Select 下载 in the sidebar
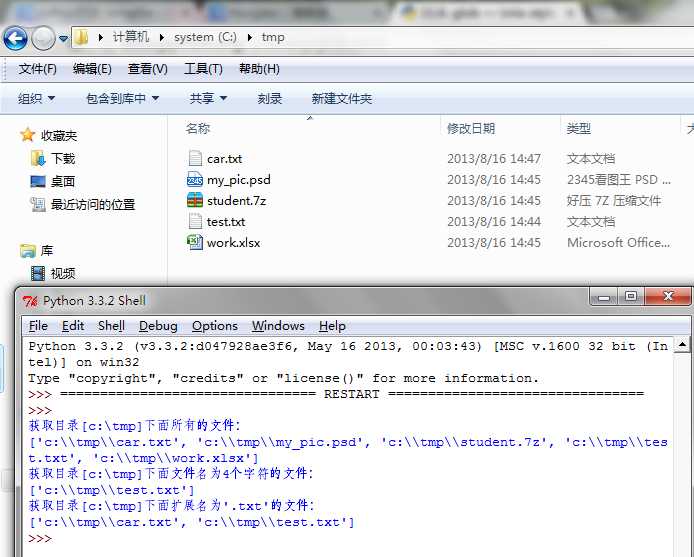Screen dimensions: 694x557 (x=63, y=158)
